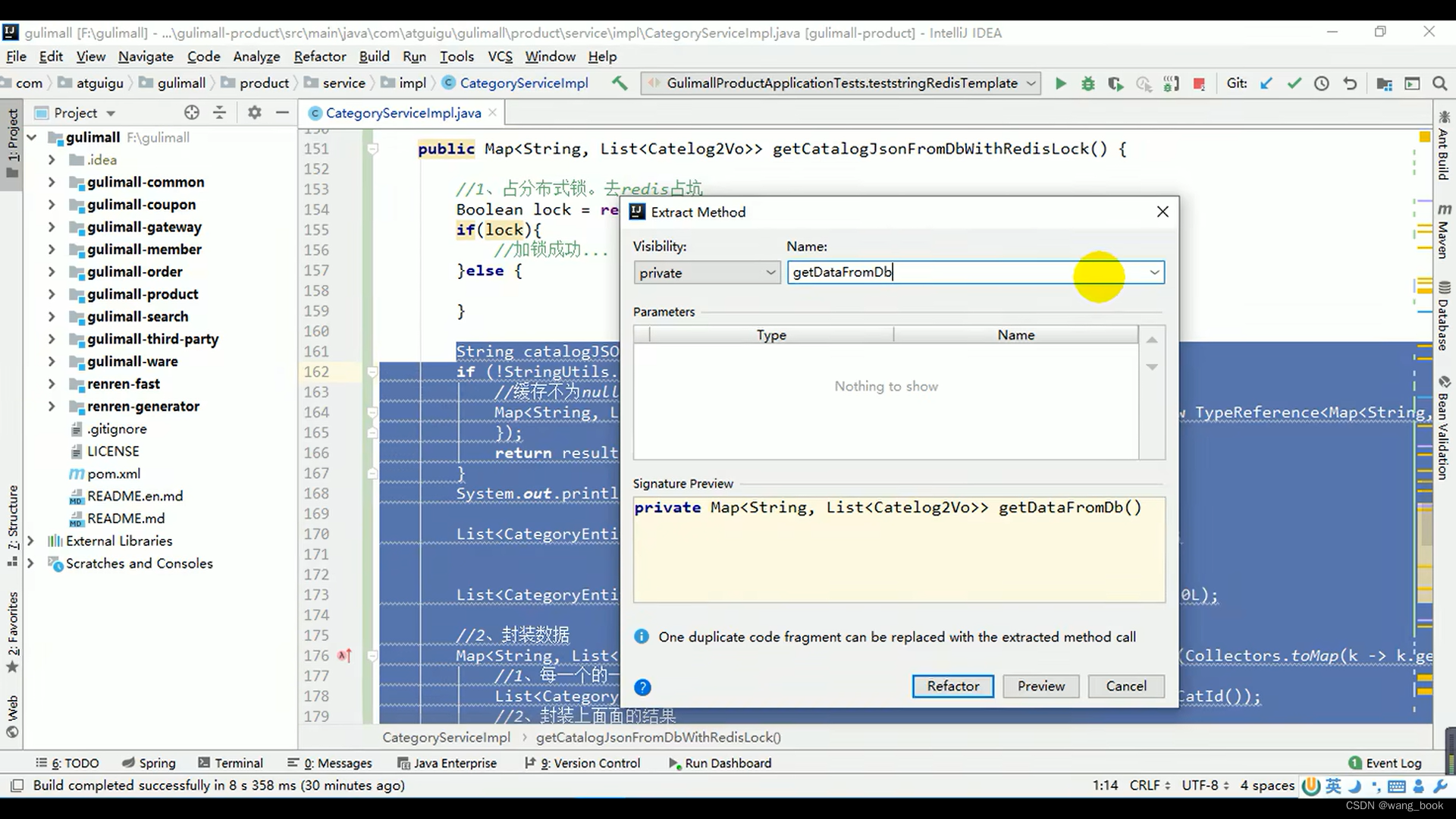Open the Structure tool window
1456x819 pixels.
13,527
